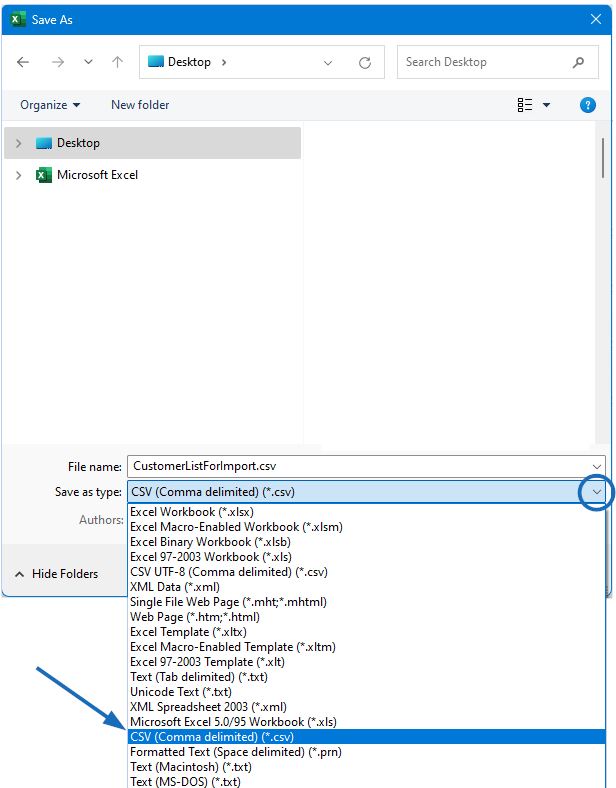Close the Save As dialog
Image resolution: width=616 pixels, height=788 pixels.
[596, 19]
